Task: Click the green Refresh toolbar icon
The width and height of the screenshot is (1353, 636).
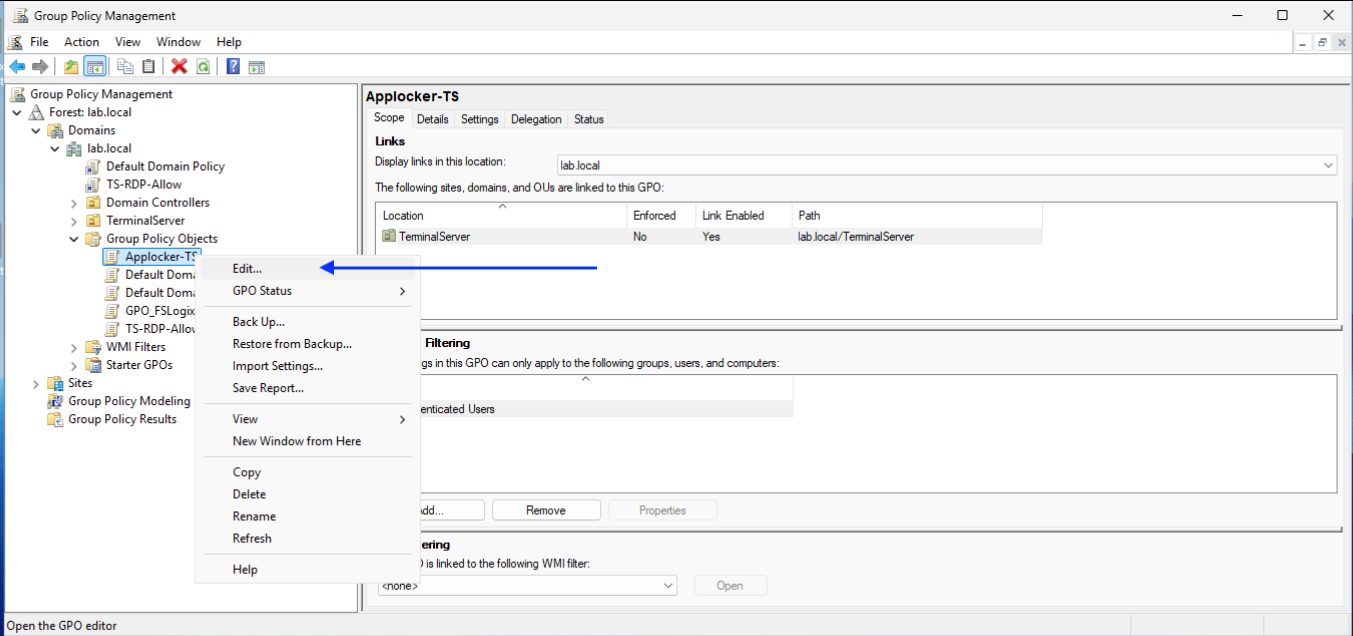Action: [203, 67]
